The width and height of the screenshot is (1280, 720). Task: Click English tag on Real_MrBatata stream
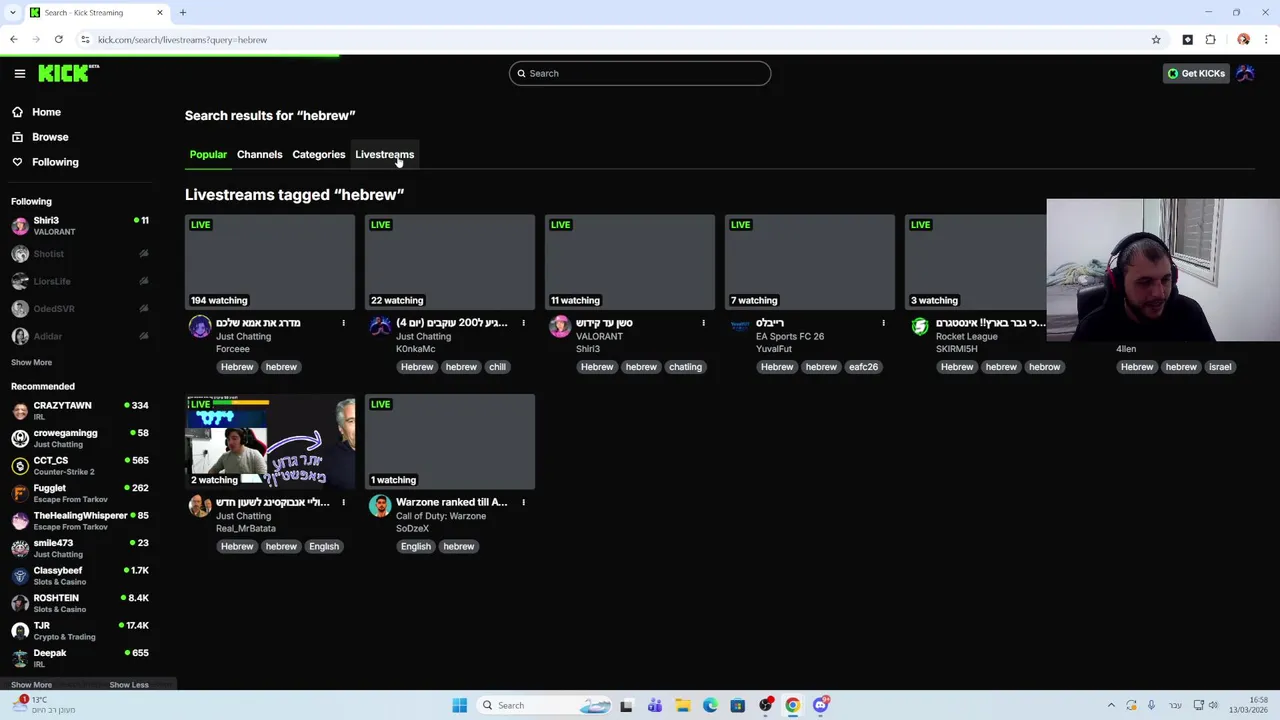tap(323, 547)
